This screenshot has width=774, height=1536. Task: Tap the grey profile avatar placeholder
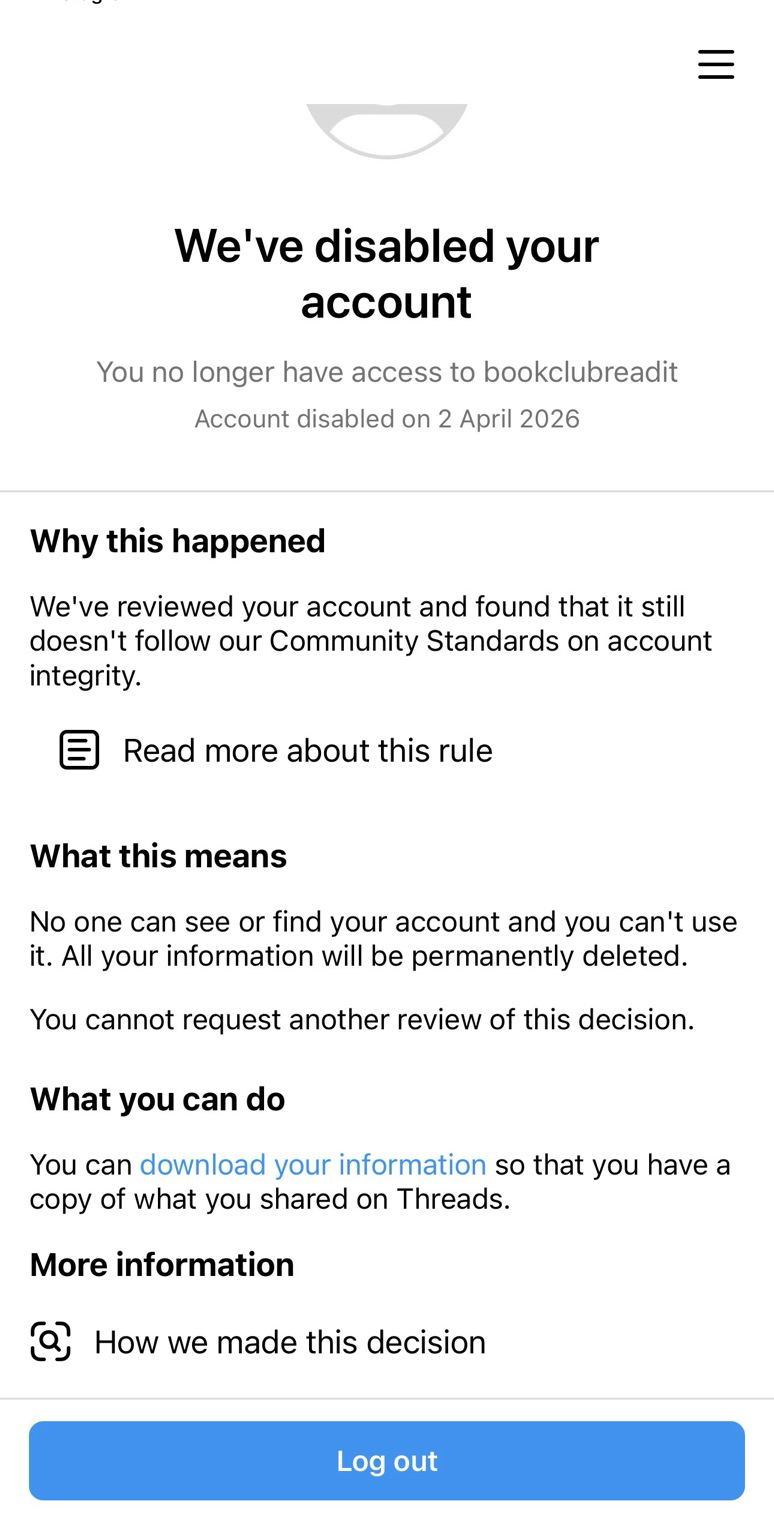(387, 129)
